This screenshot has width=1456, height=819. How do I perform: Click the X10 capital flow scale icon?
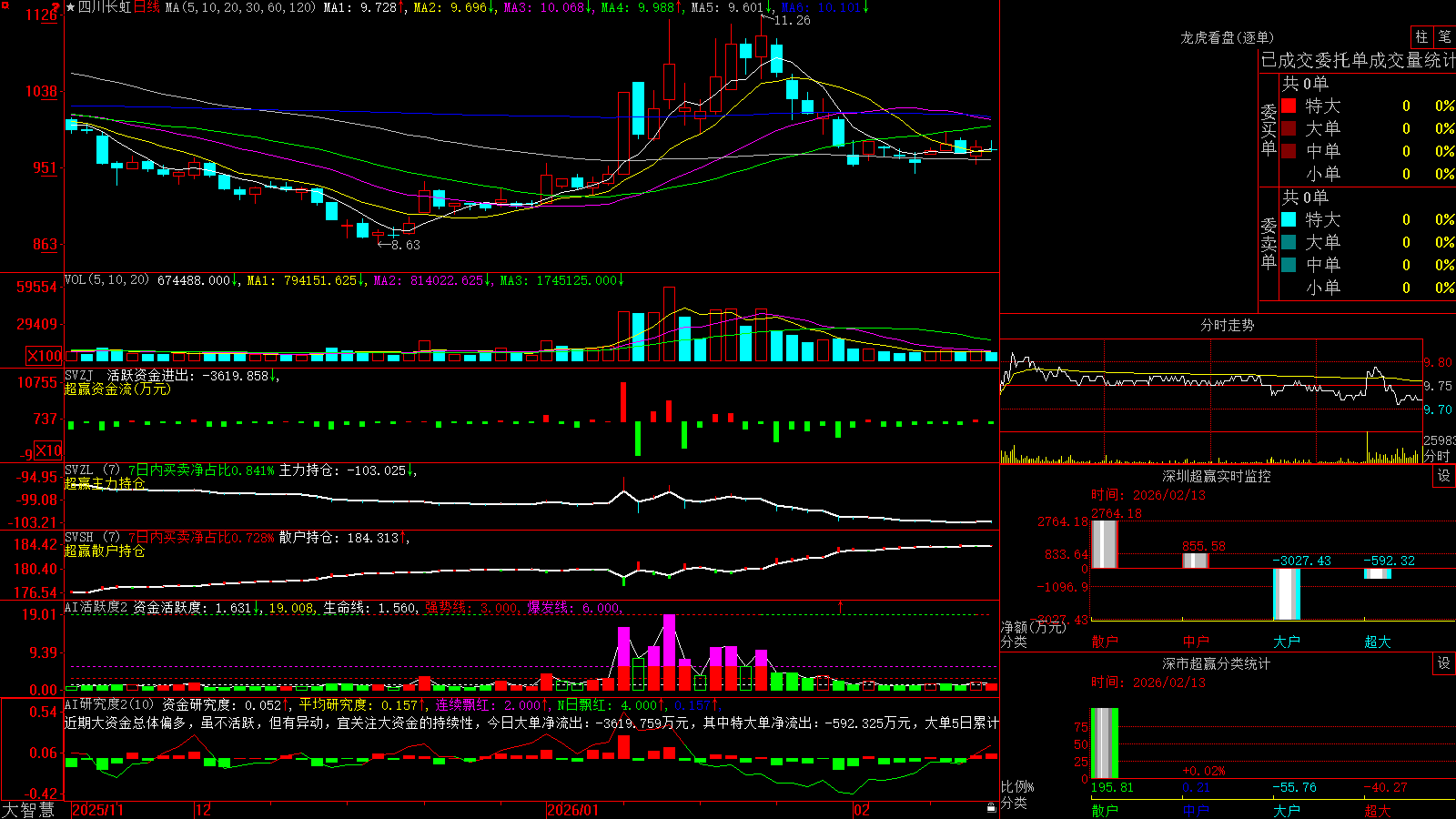click(x=48, y=450)
